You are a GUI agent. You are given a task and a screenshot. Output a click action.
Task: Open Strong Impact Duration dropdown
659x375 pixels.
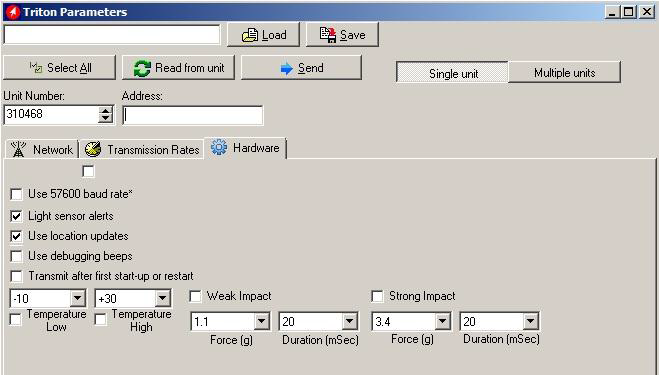tap(530, 322)
